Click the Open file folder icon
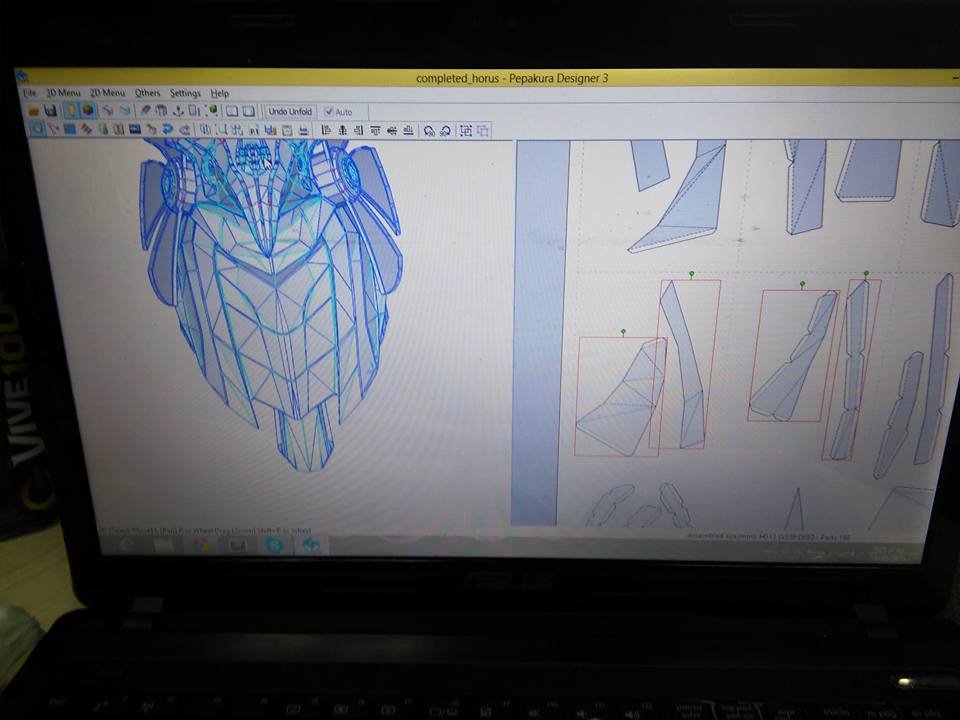960x720 pixels. (x=34, y=111)
